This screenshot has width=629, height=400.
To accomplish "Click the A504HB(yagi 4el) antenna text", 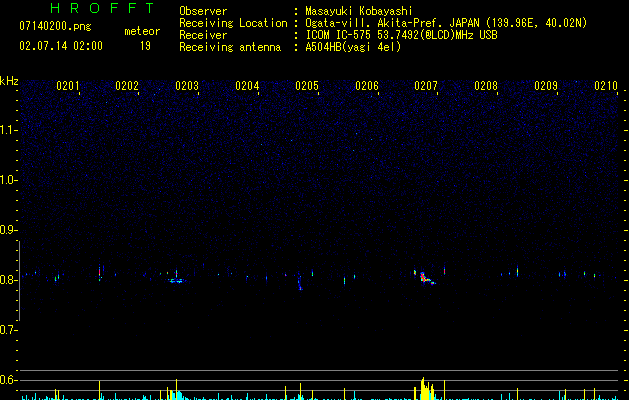I will coord(353,47).
